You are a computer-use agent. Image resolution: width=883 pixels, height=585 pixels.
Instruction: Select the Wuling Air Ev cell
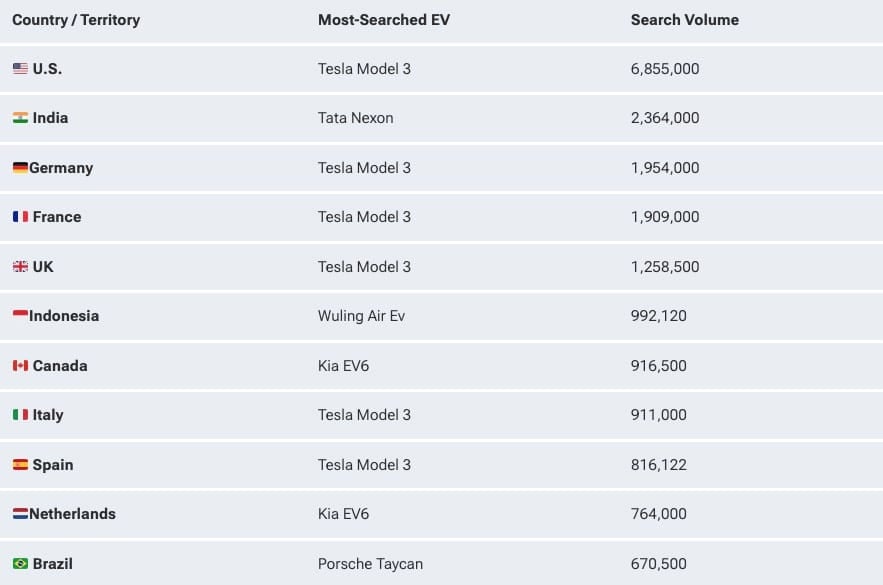click(361, 316)
